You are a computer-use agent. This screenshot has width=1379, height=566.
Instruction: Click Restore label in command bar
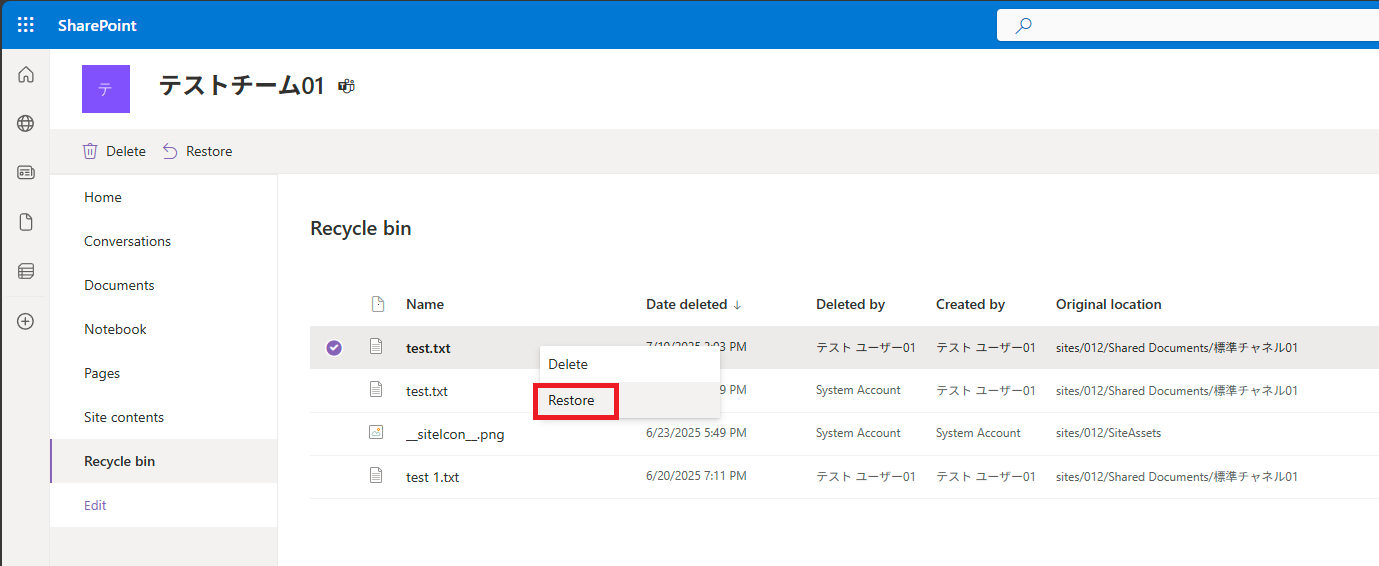(x=209, y=151)
